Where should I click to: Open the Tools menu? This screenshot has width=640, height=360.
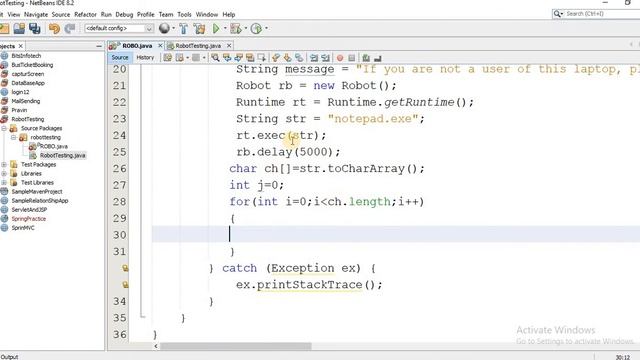click(x=184, y=14)
